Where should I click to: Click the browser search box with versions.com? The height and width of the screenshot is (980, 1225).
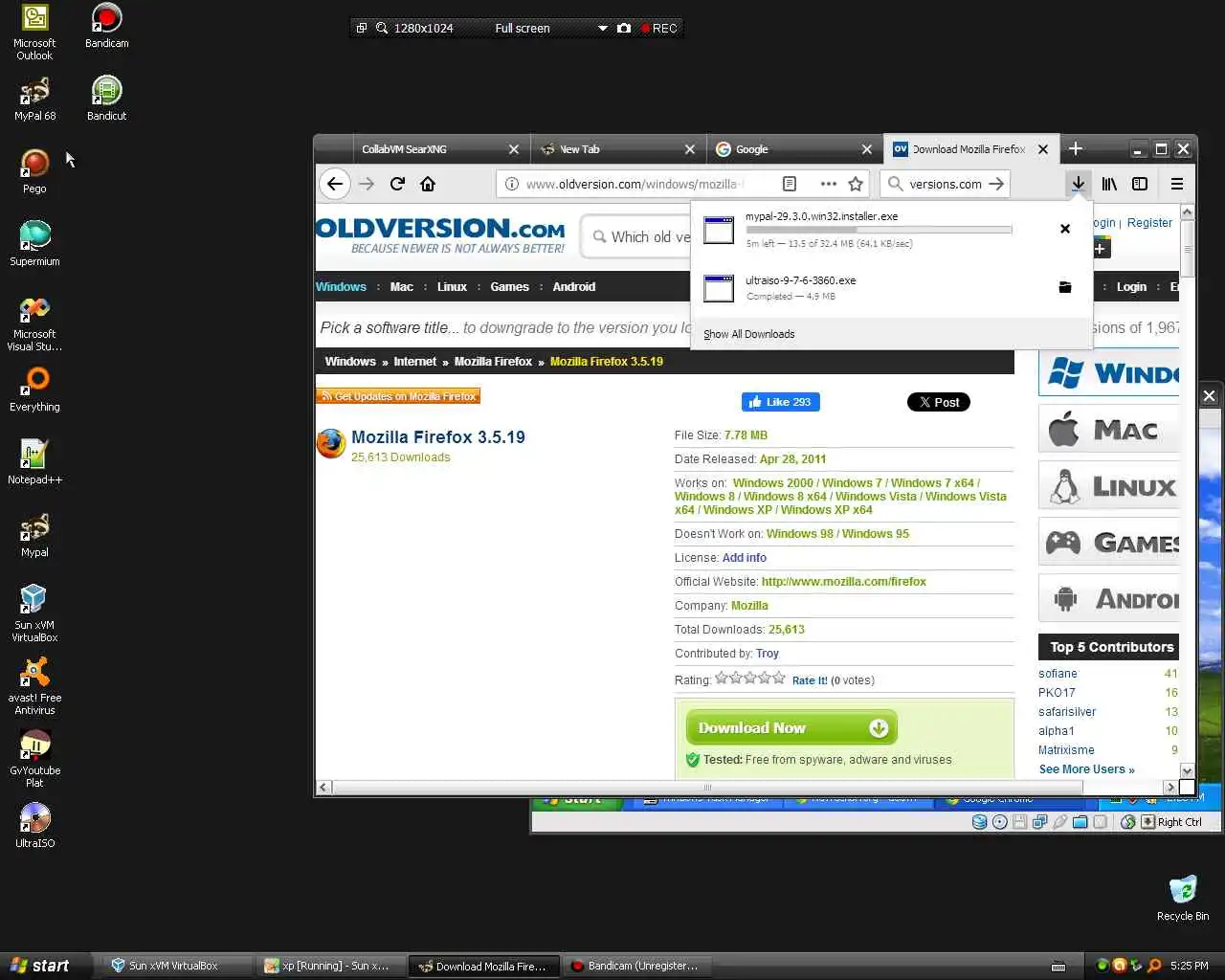coord(945,184)
